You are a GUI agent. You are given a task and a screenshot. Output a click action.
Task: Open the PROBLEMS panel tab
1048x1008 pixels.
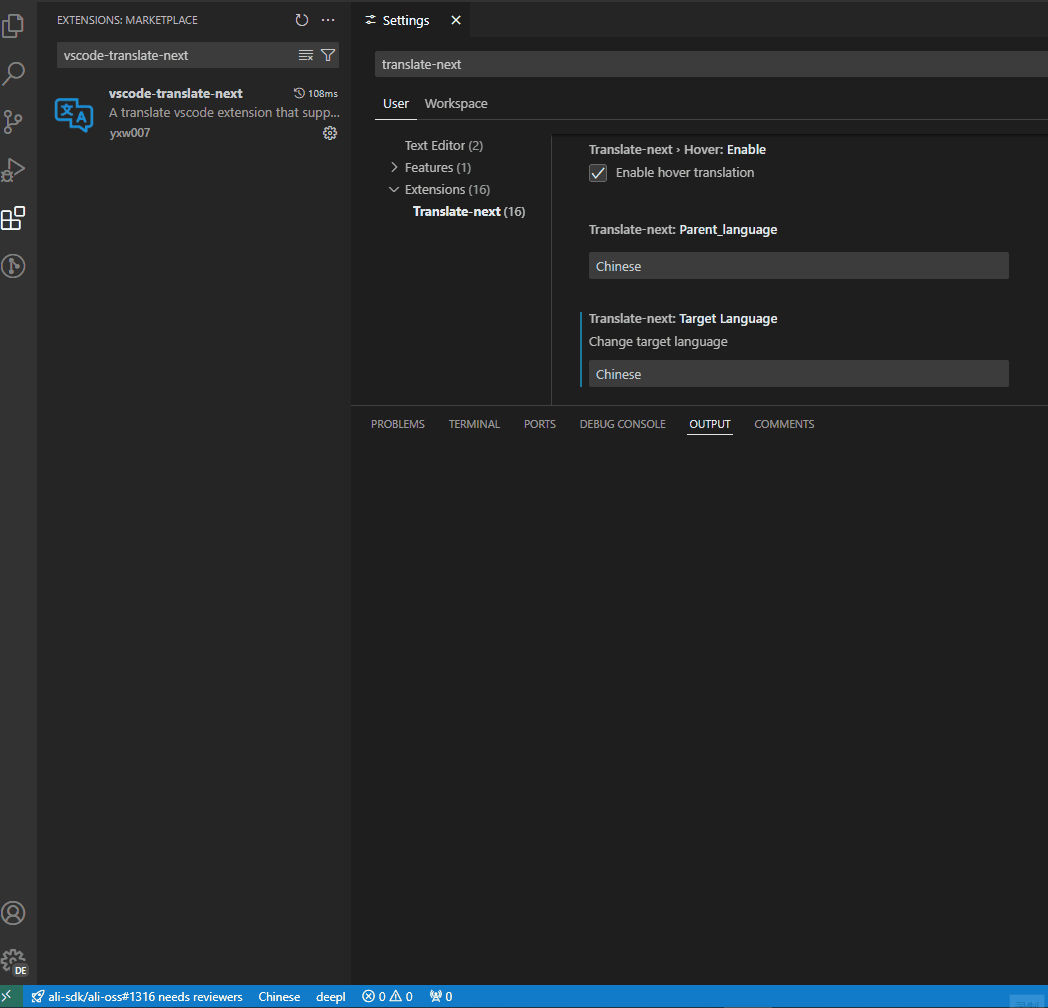pyautogui.click(x=398, y=424)
